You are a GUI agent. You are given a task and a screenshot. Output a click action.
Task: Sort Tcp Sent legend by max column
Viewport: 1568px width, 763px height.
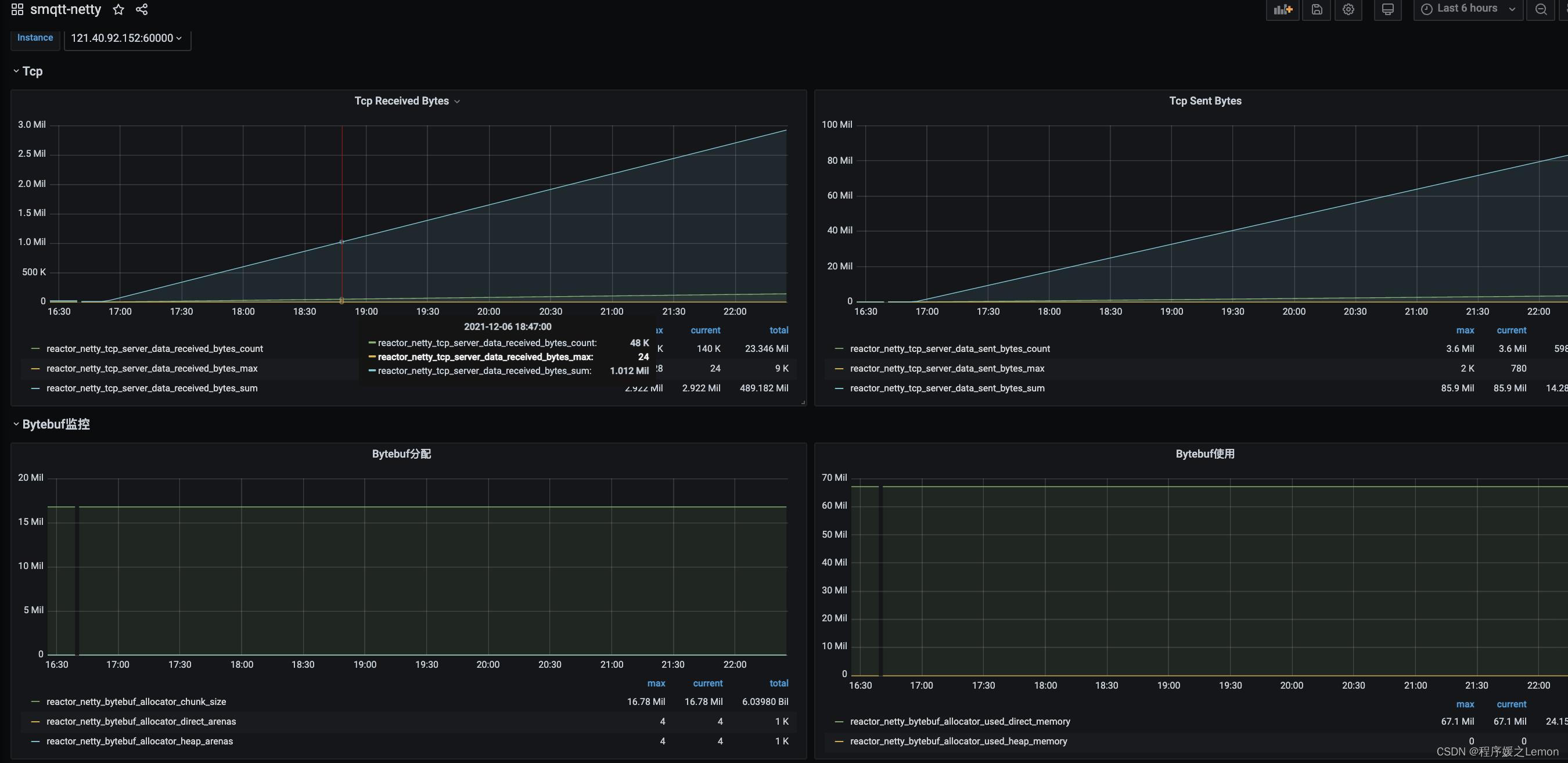point(1465,330)
